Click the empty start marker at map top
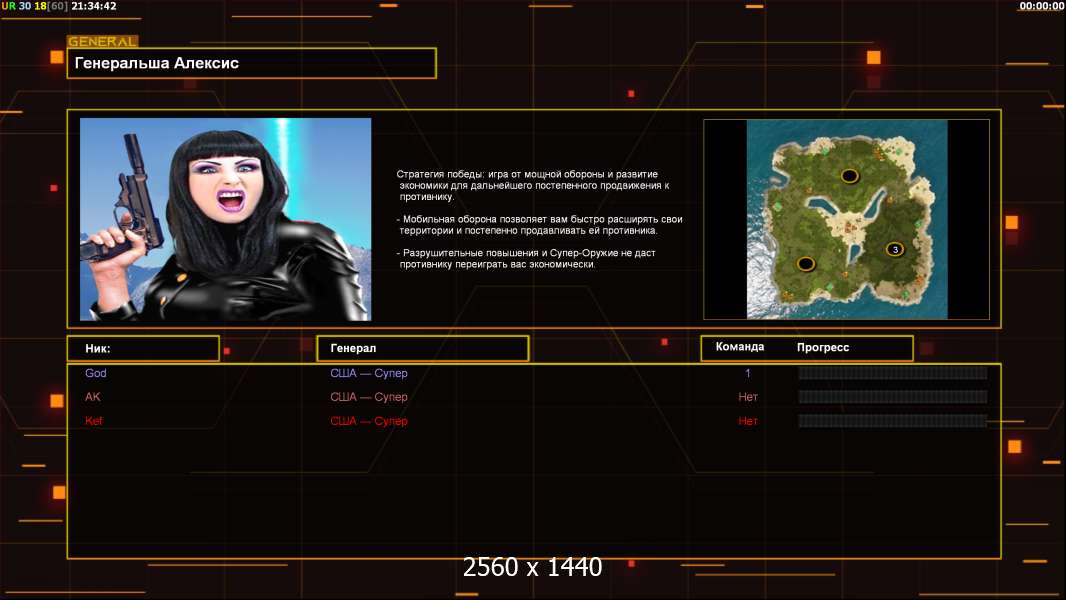The height and width of the screenshot is (600, 1066). [x=849, y=176]
